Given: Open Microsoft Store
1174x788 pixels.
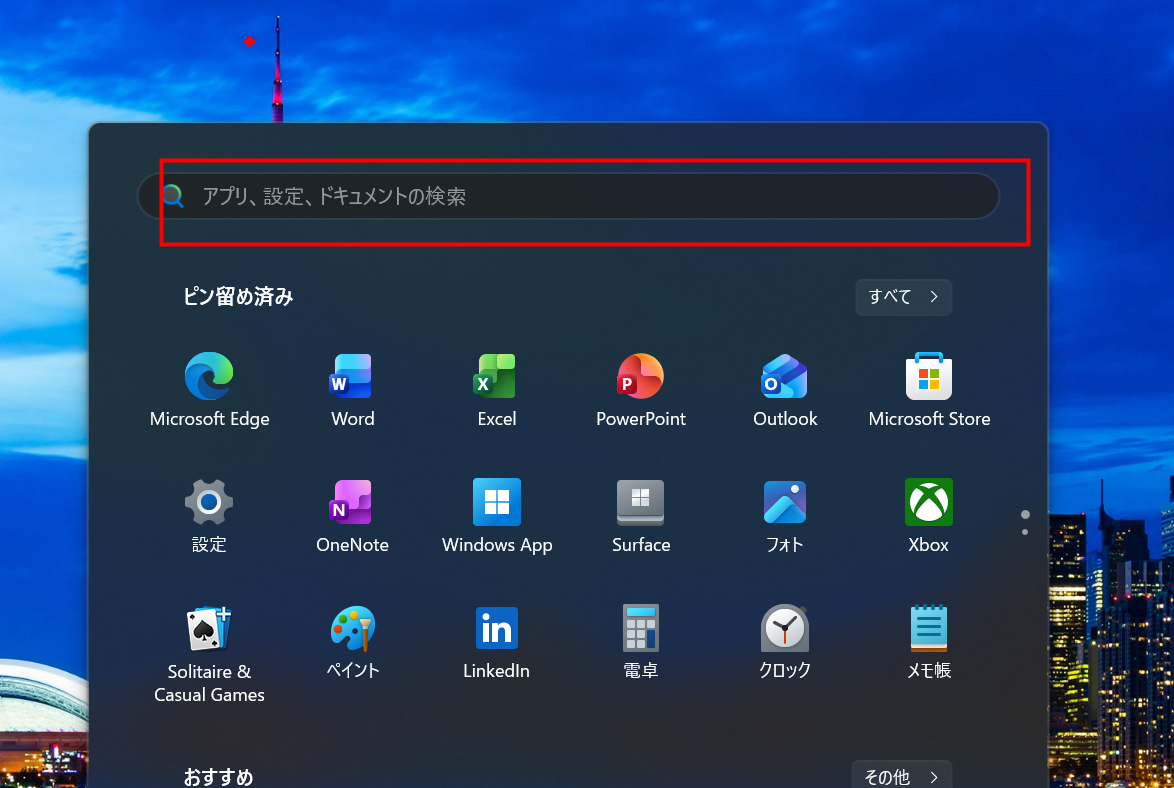Looking at the screenshot, I should 929,390.
